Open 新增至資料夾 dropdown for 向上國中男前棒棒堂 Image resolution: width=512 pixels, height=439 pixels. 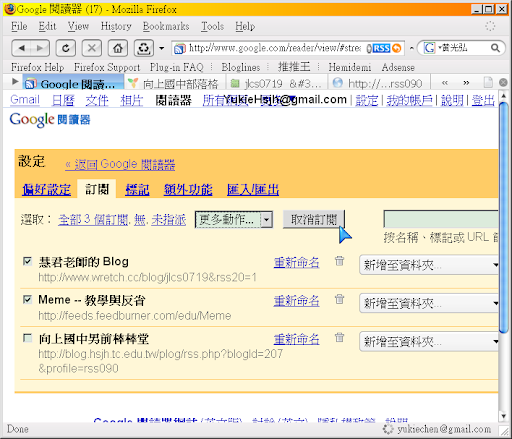click(x=429, y=341)
